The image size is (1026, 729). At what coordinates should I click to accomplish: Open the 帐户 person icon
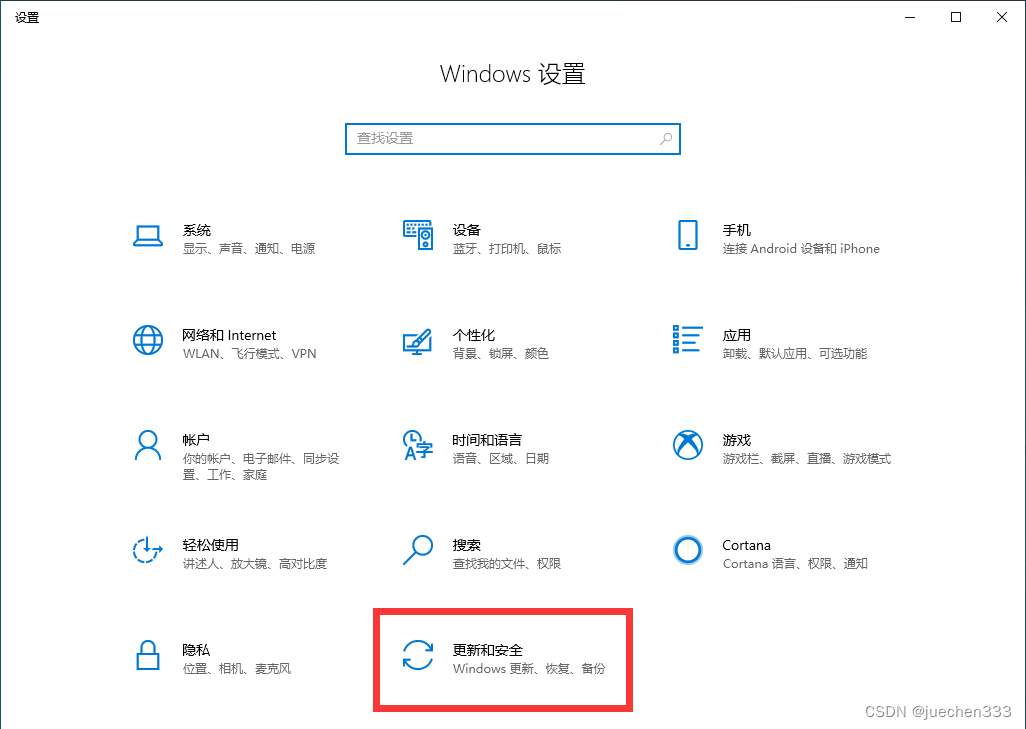148,445
